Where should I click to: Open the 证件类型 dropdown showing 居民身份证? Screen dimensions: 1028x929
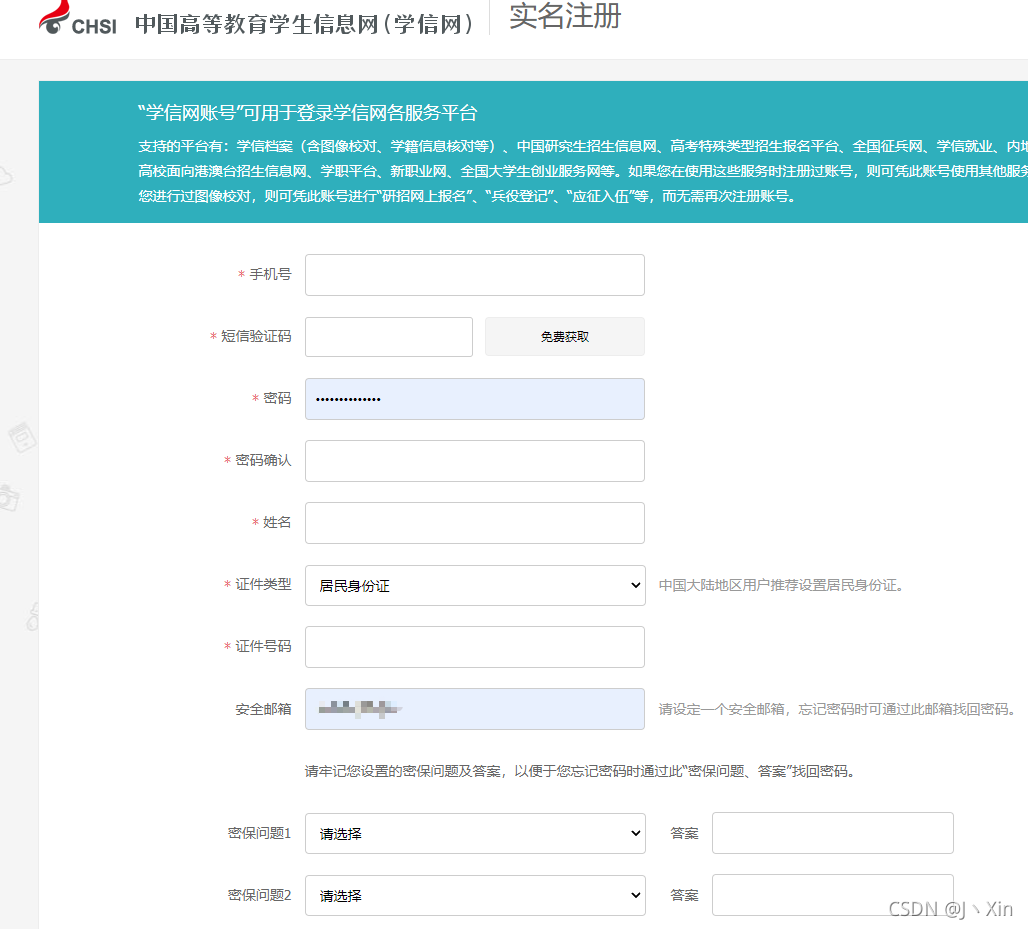(475, 585)
